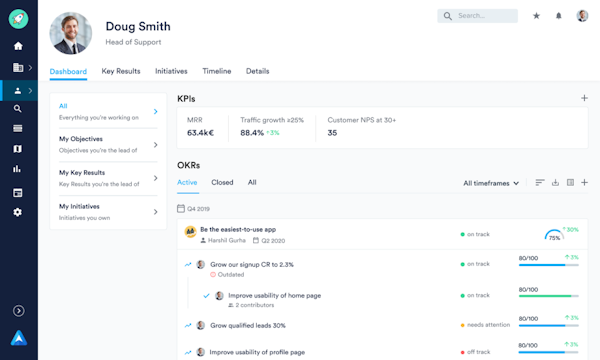This screenshot has width=600, height=360.
Task: Open Grow qualified leads 30% key result
Action: [248, 326]
